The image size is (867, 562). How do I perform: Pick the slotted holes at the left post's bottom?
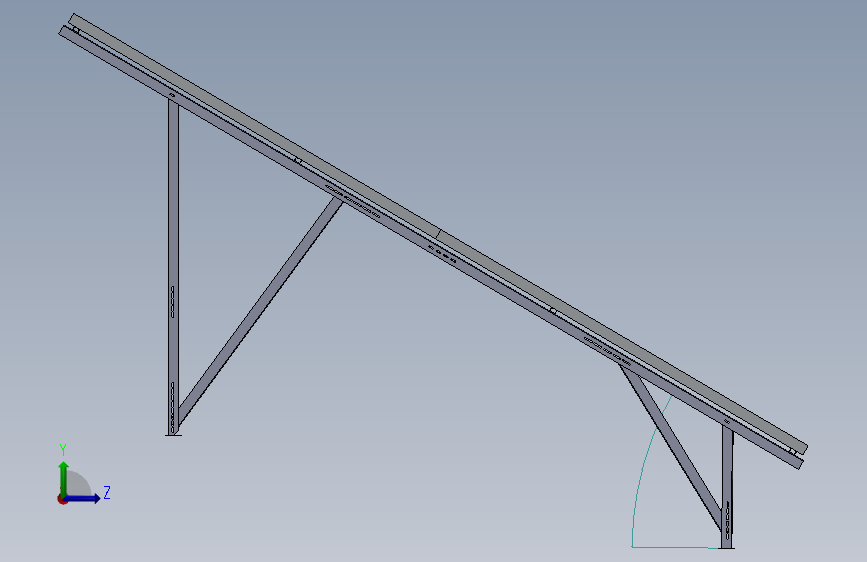pyautogui.click(x=173, y=407)
